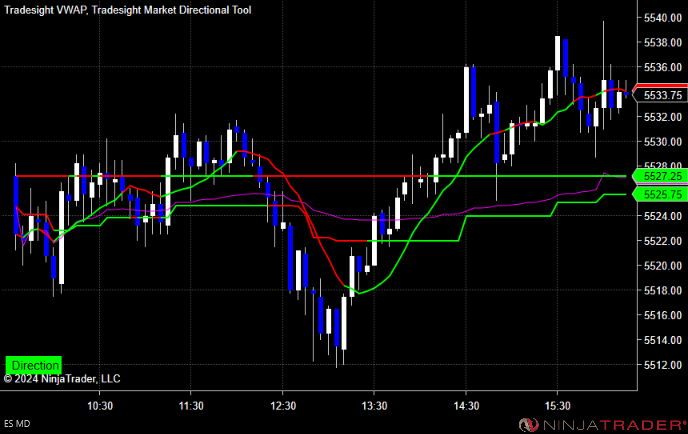Click the 5520.00 price axis label
Image resolution: width=688 pixels, height=434 pixels.
[x=663, y=265]
